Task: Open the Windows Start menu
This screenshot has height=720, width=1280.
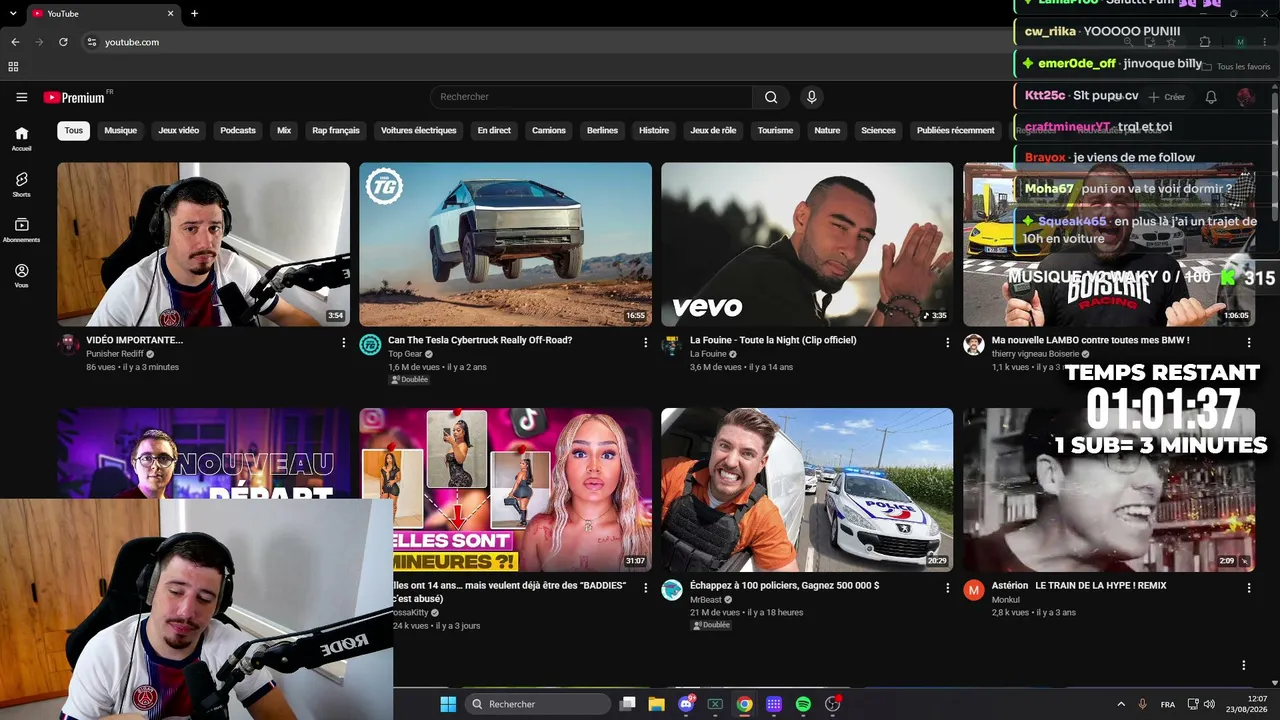Action: [448, 704]
